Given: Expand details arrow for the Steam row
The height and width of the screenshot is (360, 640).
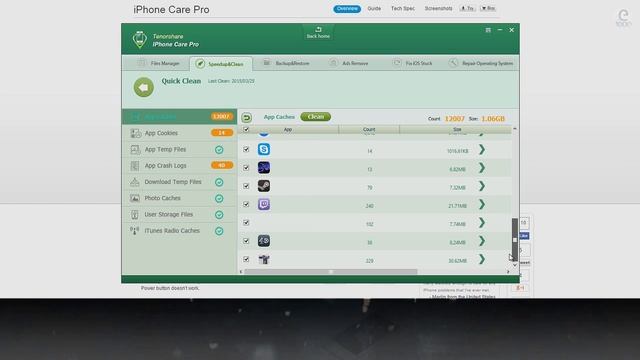Looking at the screenshot, I should click(482, 186).
